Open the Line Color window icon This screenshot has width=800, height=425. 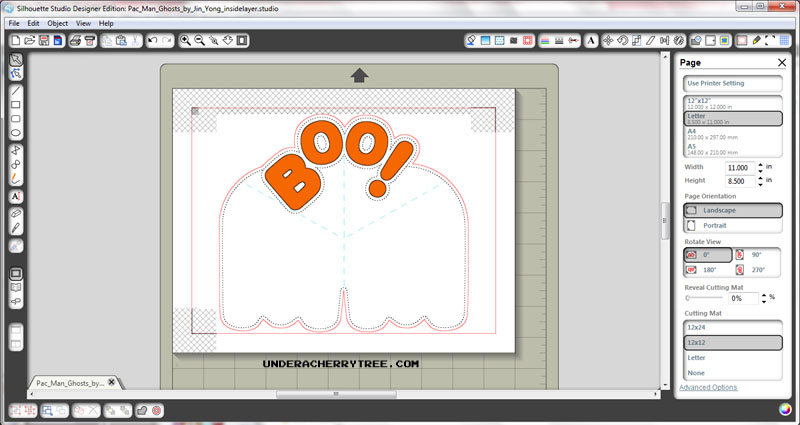[x=544, y=40]
